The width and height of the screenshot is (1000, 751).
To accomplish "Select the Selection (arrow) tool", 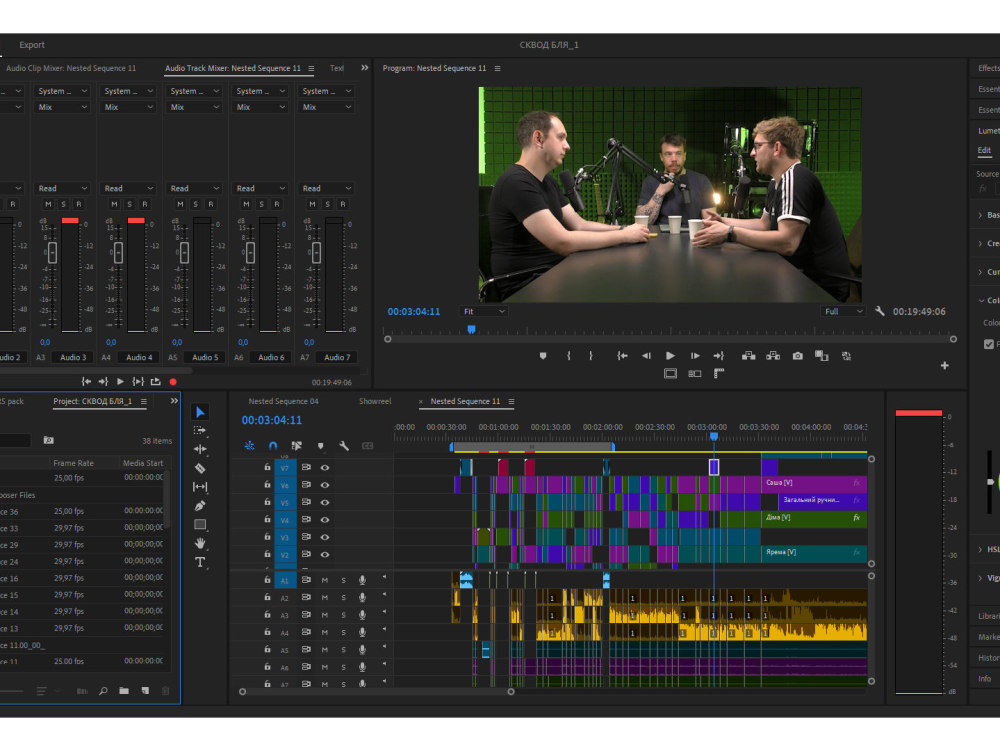I will pyautogui.click(x=200, y=412).
